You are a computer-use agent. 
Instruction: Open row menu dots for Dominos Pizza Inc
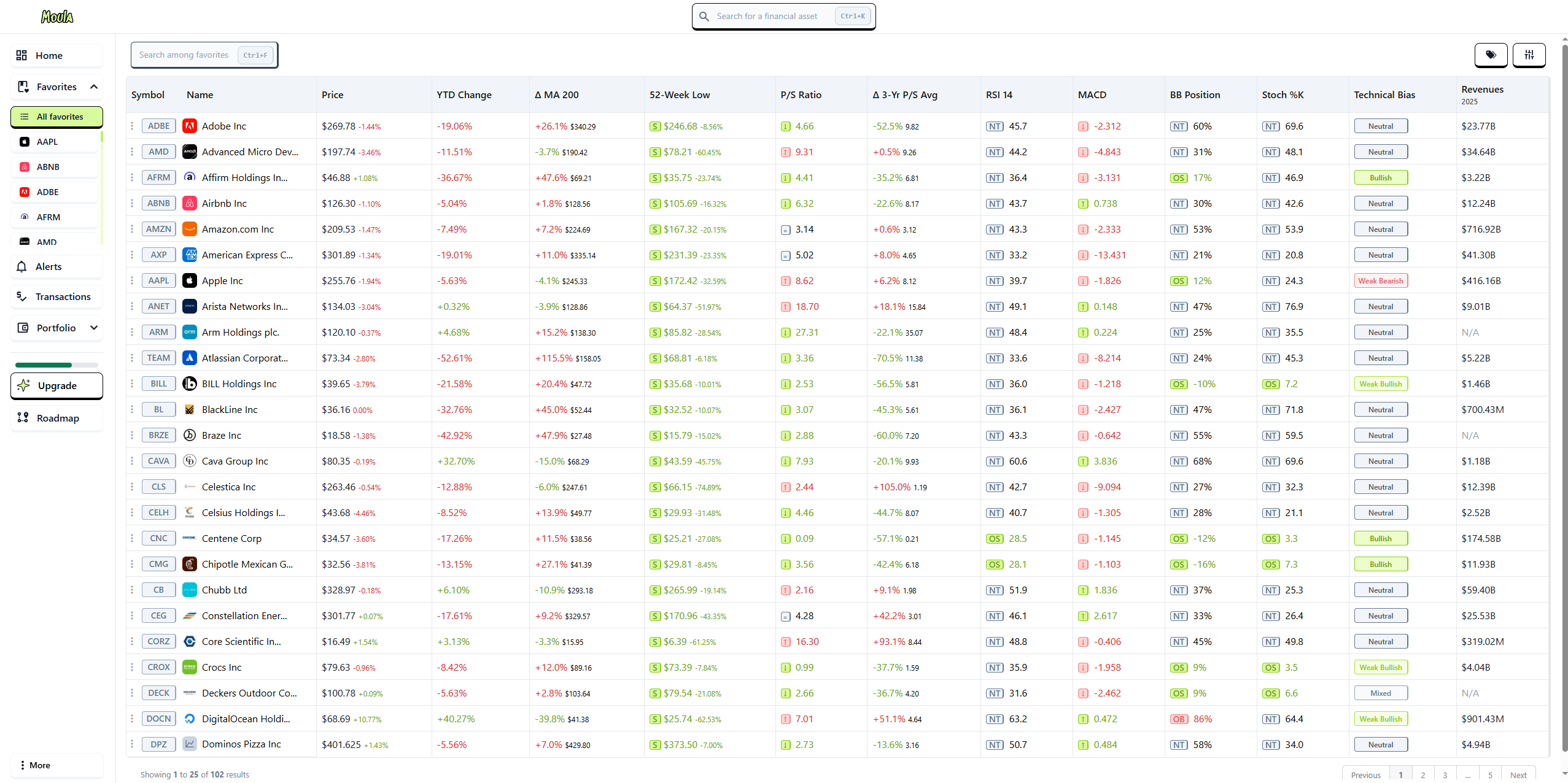tap(132, 744)
